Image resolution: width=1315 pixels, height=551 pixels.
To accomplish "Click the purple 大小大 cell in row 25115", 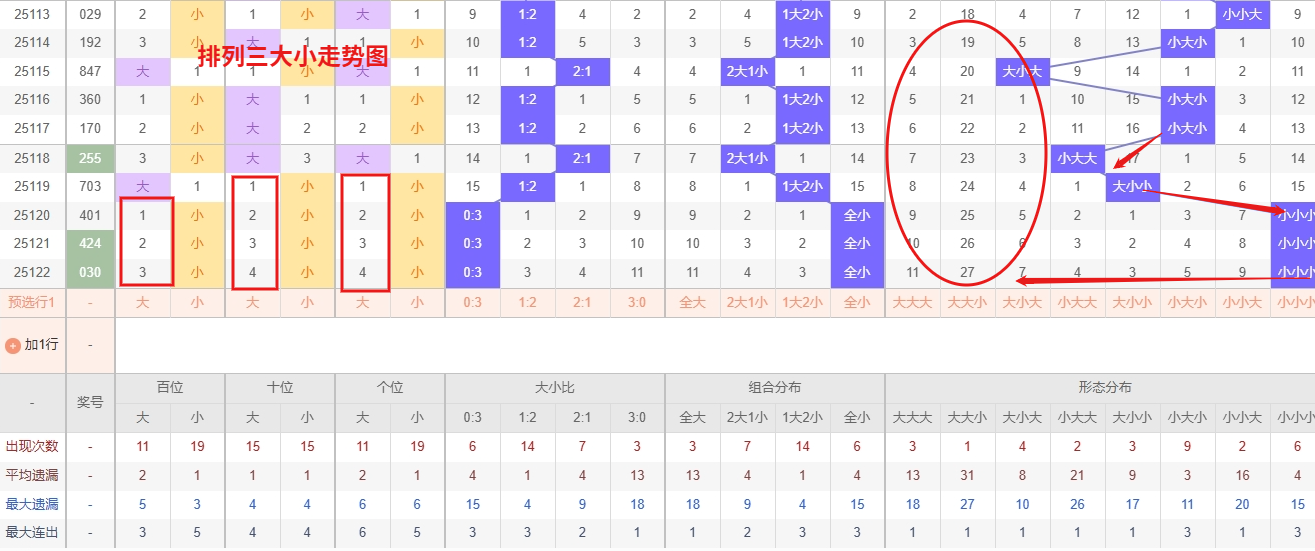I will tap(1022, 72).
